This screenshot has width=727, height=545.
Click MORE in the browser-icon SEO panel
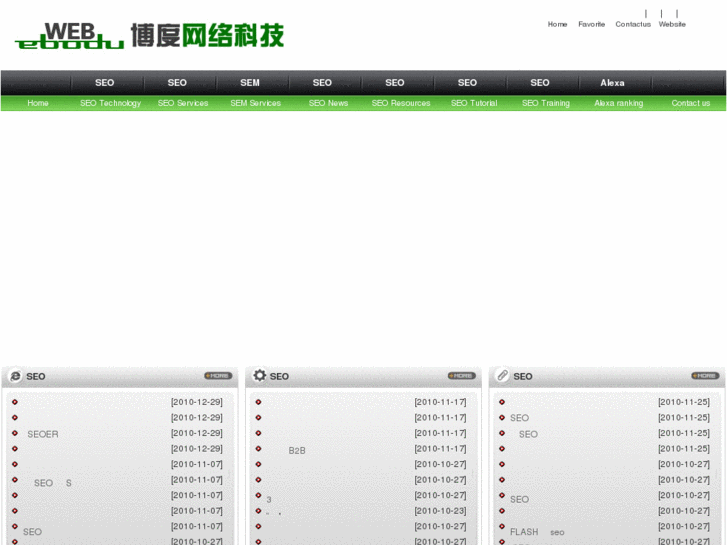point(218,376)
